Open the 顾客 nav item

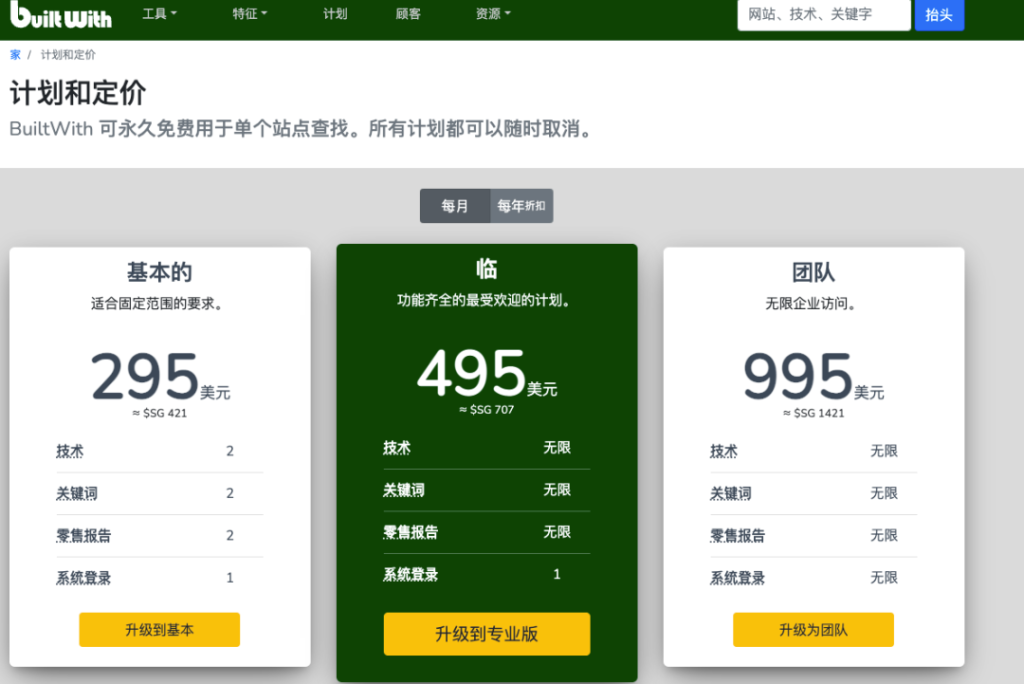pyautogui.click(x=408, y=14)
